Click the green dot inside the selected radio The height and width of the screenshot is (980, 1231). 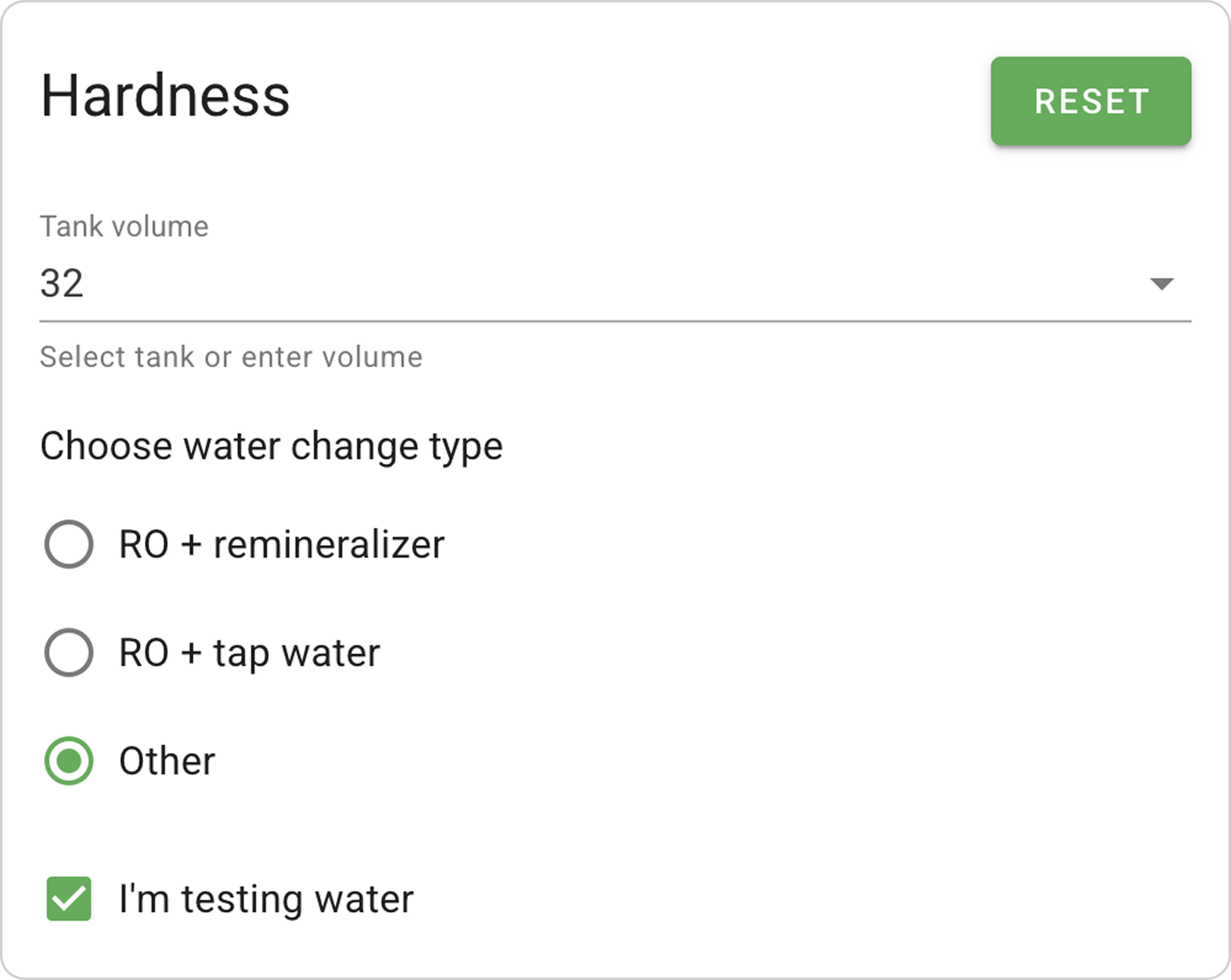tap(69, 761)
